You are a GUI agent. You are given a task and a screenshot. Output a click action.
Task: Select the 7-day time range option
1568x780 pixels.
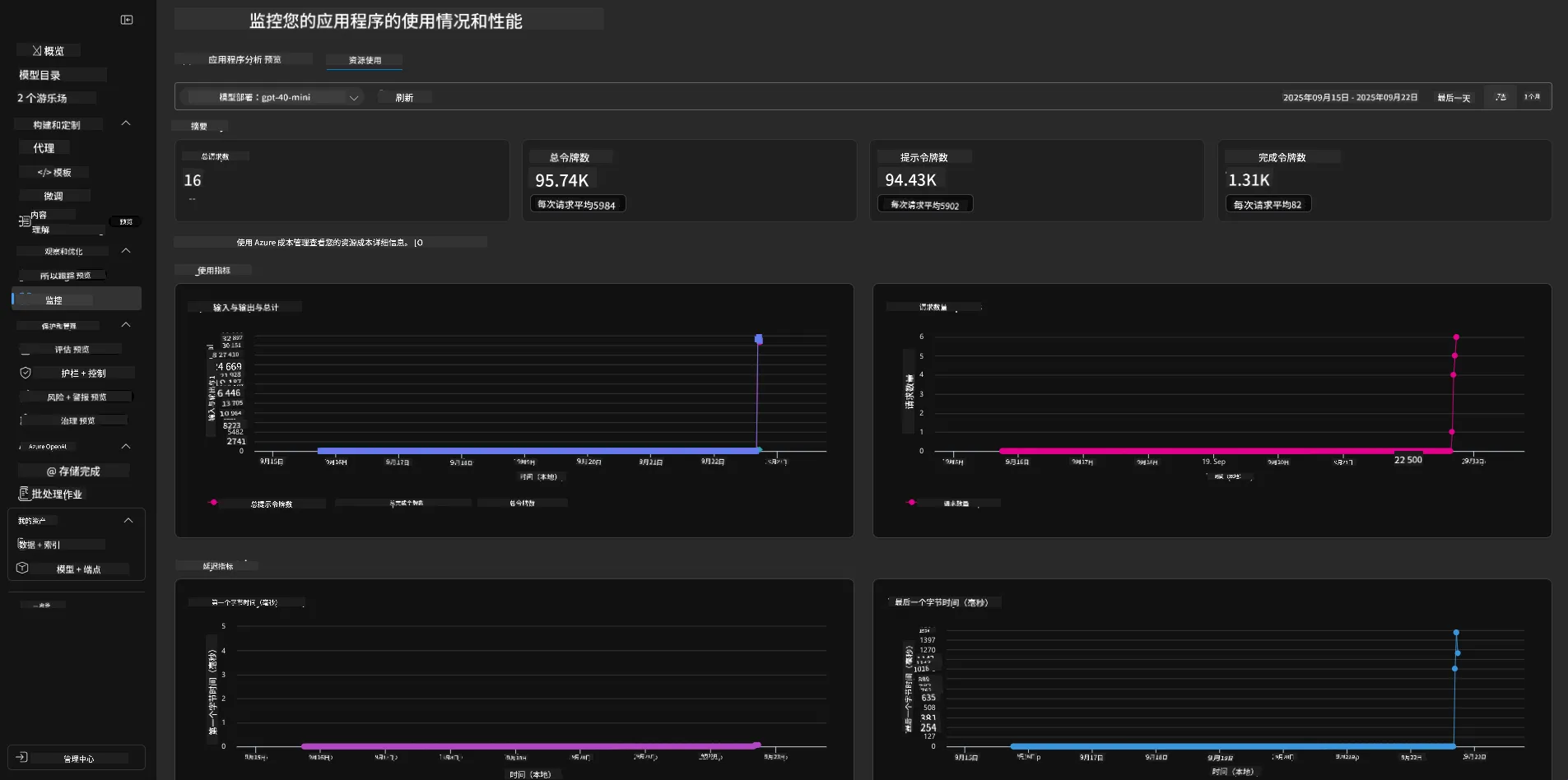[1501, 97]
